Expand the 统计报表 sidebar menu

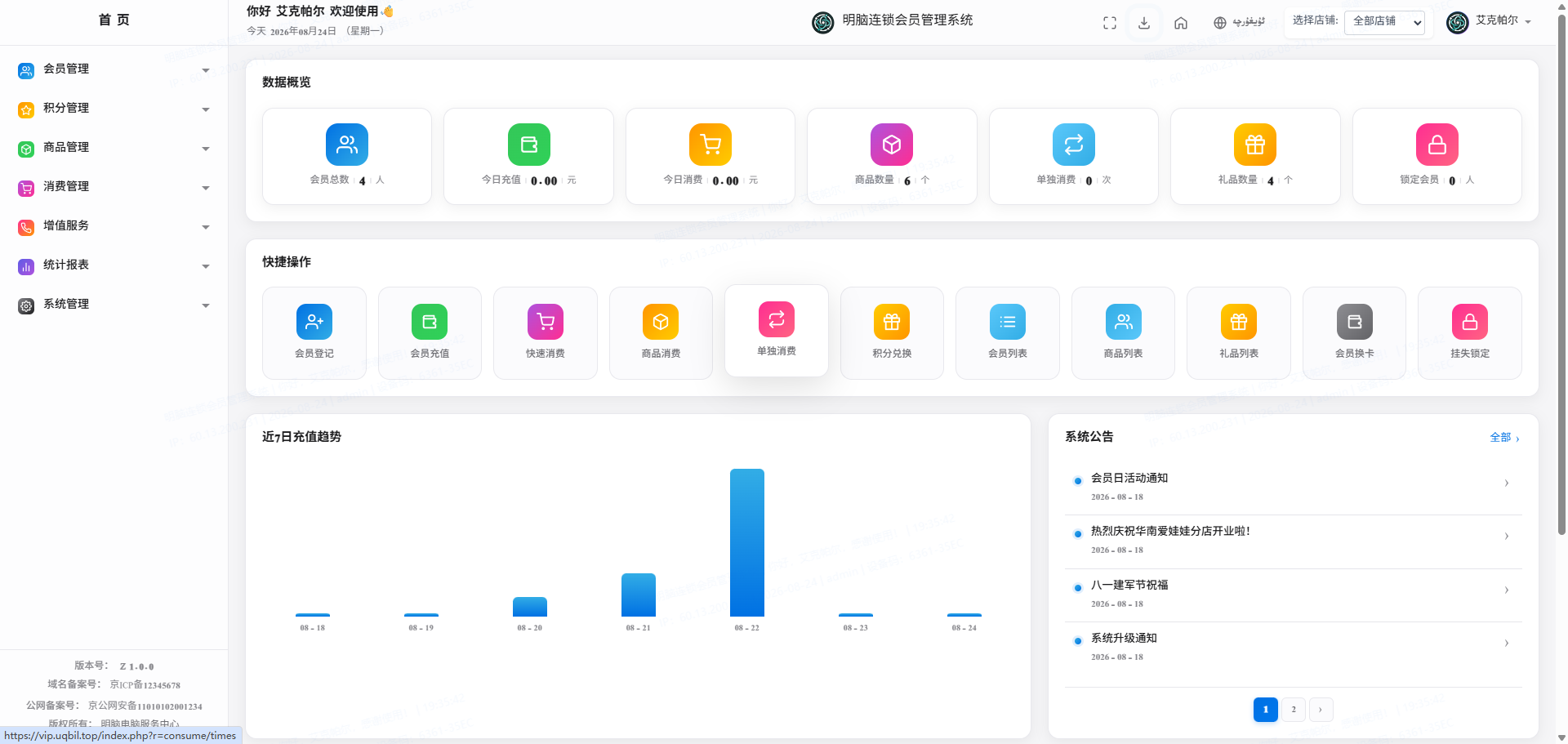click(x=114, y=265)
